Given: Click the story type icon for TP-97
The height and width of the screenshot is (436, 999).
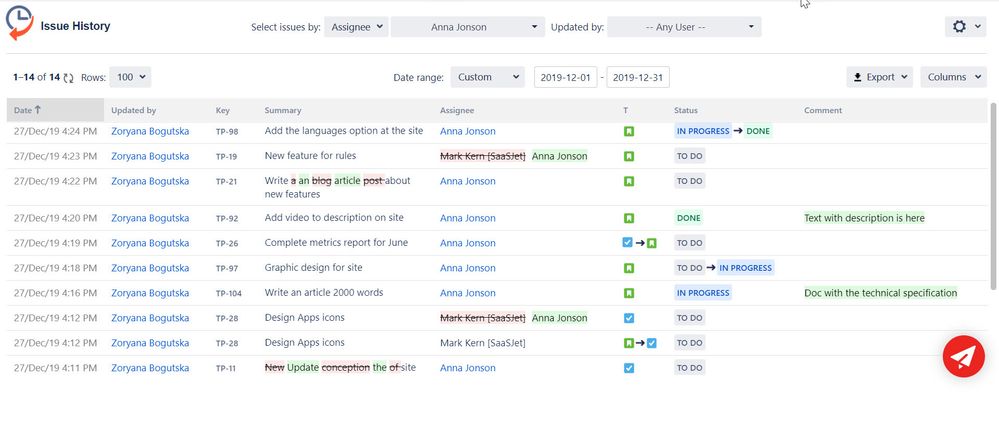Looking at the screenshot, I should pos(629,268).
